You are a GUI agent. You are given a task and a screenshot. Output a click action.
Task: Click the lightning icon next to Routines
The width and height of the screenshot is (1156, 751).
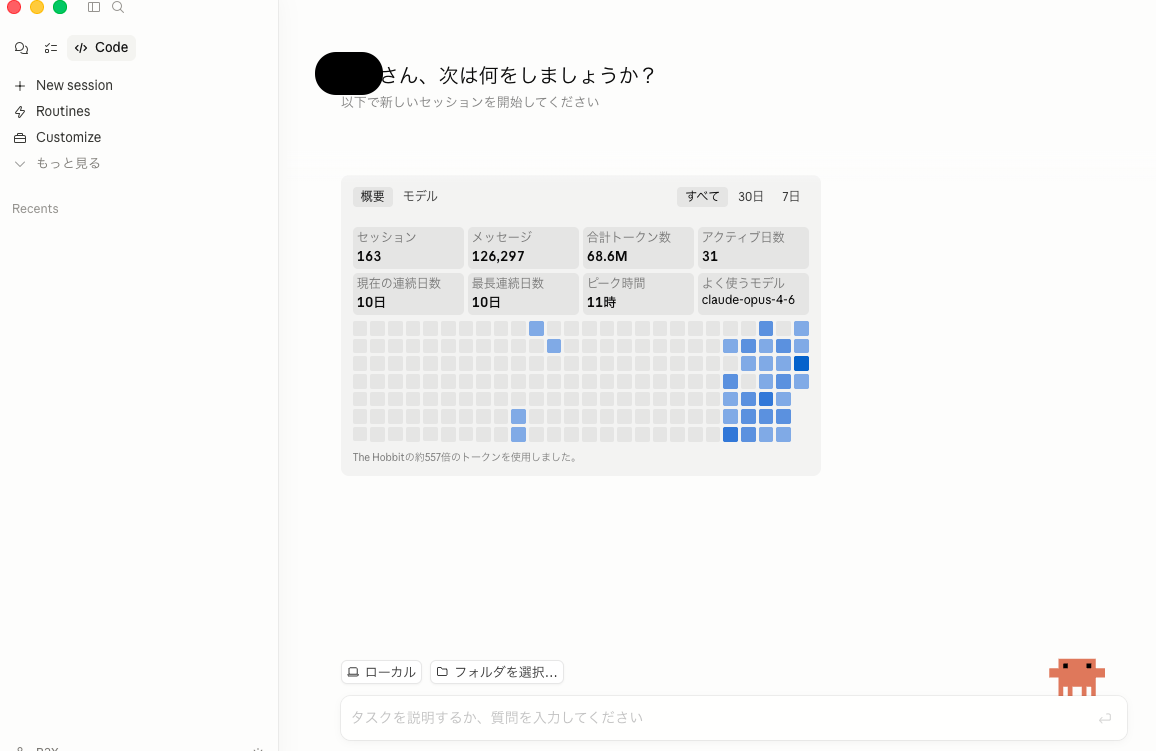point(20,111)
